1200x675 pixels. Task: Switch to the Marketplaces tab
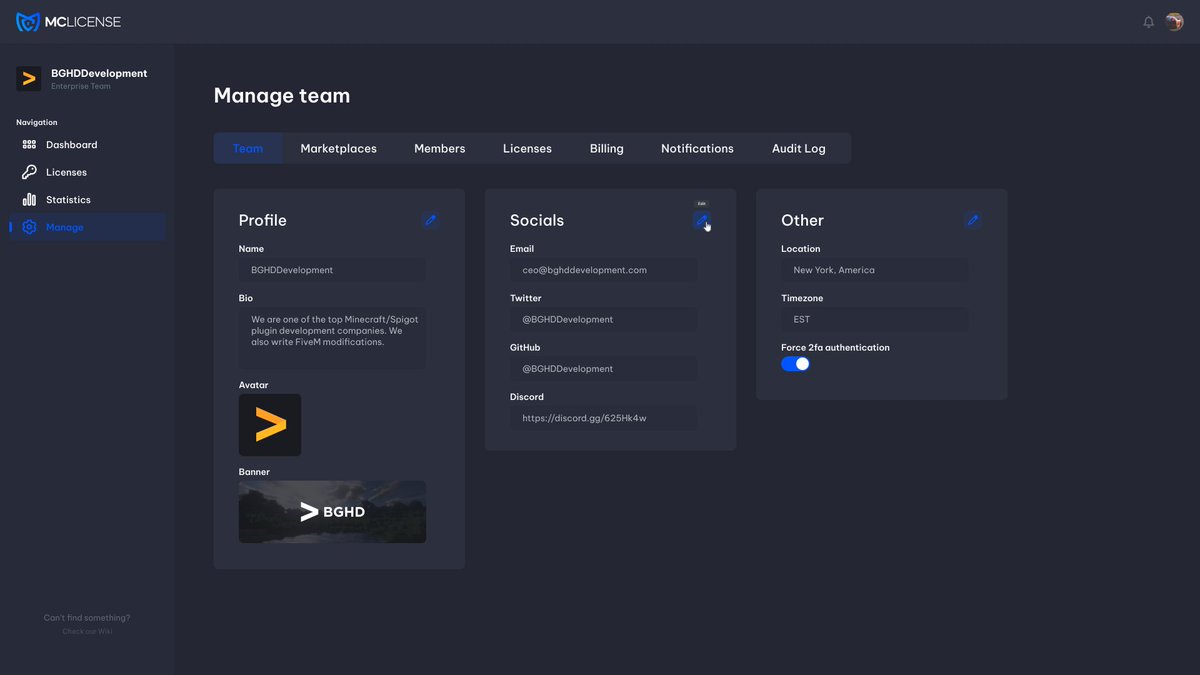tap(339, 148)
